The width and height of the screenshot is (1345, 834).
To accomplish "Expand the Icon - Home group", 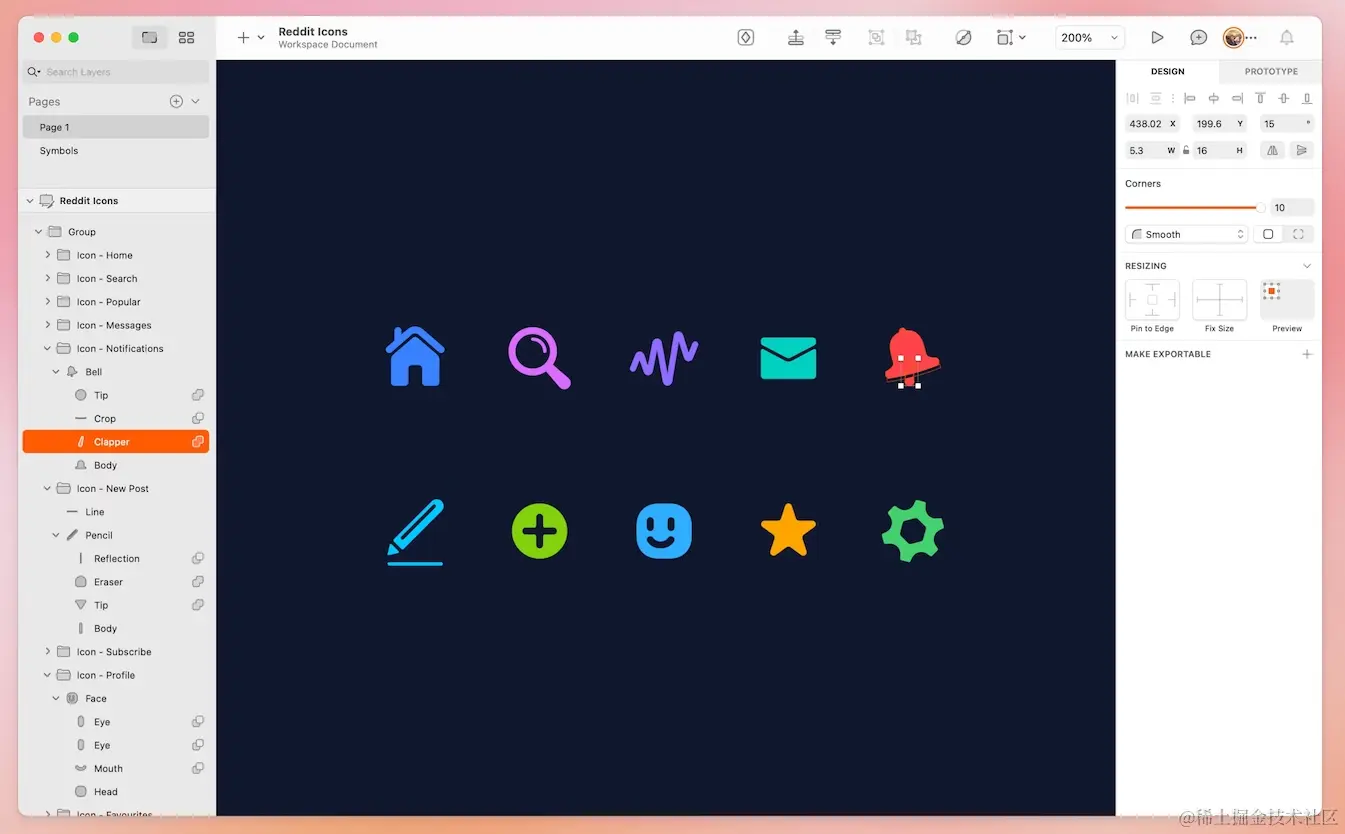I will tap(48, 255).
